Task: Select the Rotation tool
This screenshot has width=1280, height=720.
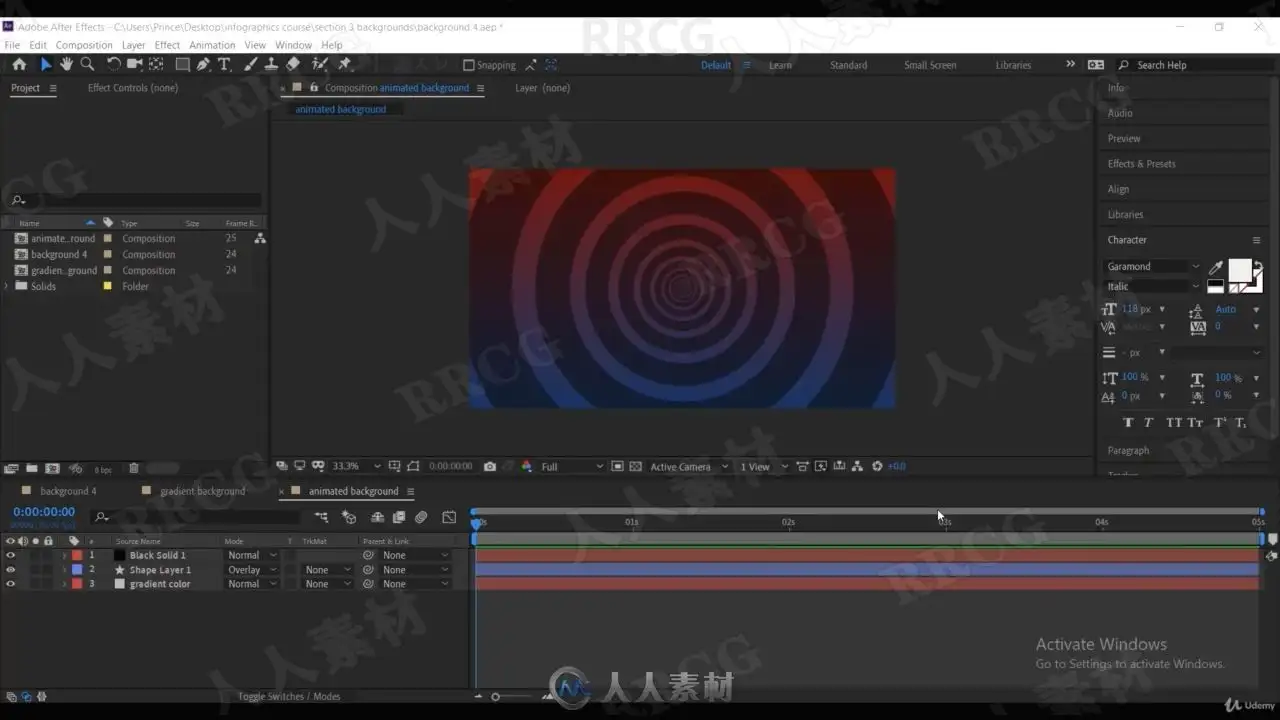Action: [113, 64]
